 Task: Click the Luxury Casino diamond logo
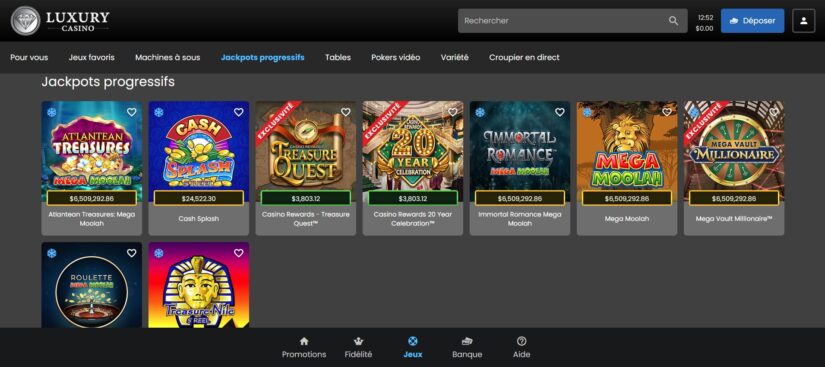25,21
